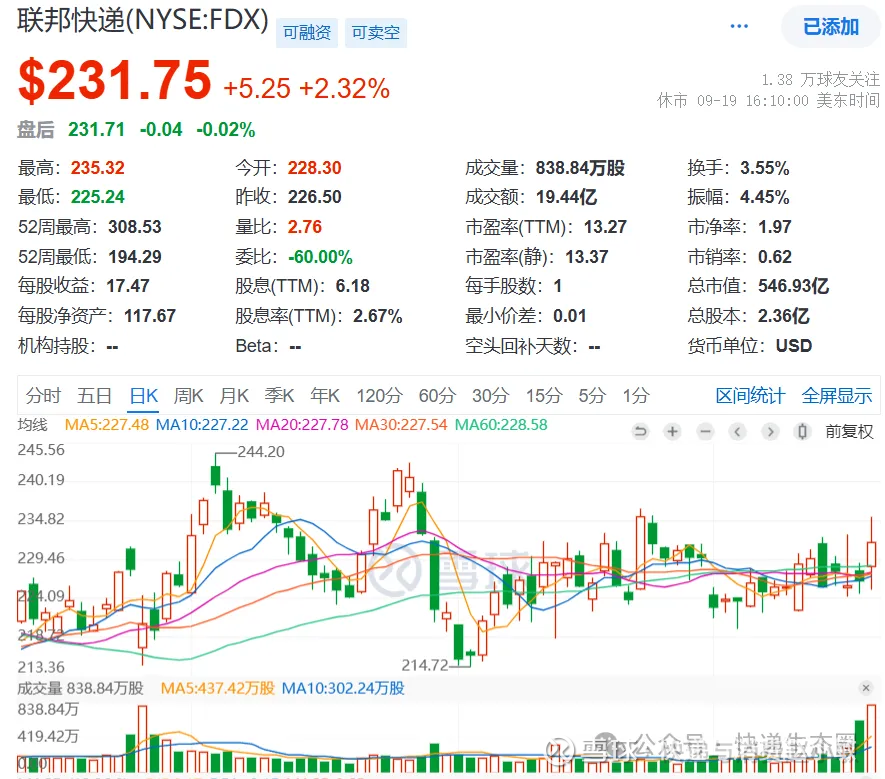This screenshot has height=779, width=885.
Task: Click the 换手 value 3.55%
Action: (x=765, y=168)
